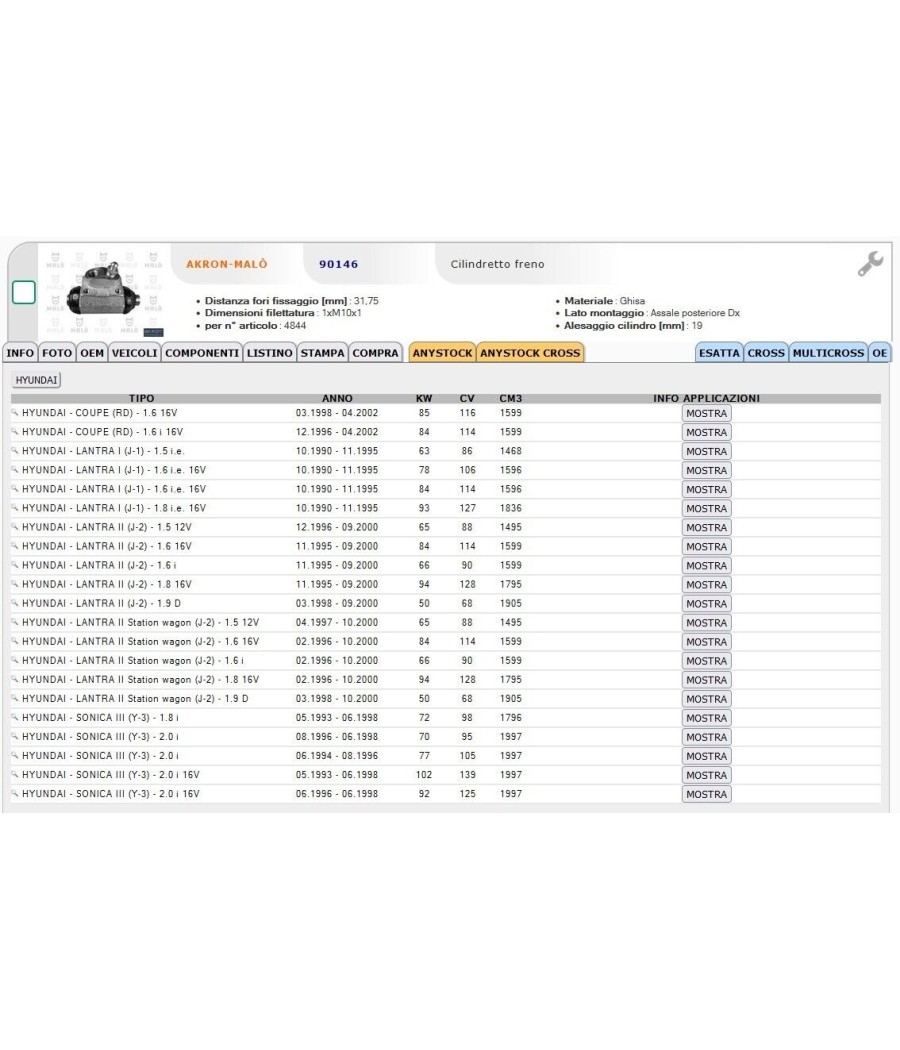Click the OE tab
The height and width of the screenshot is (1050, 900).
[x=880, y=353]
